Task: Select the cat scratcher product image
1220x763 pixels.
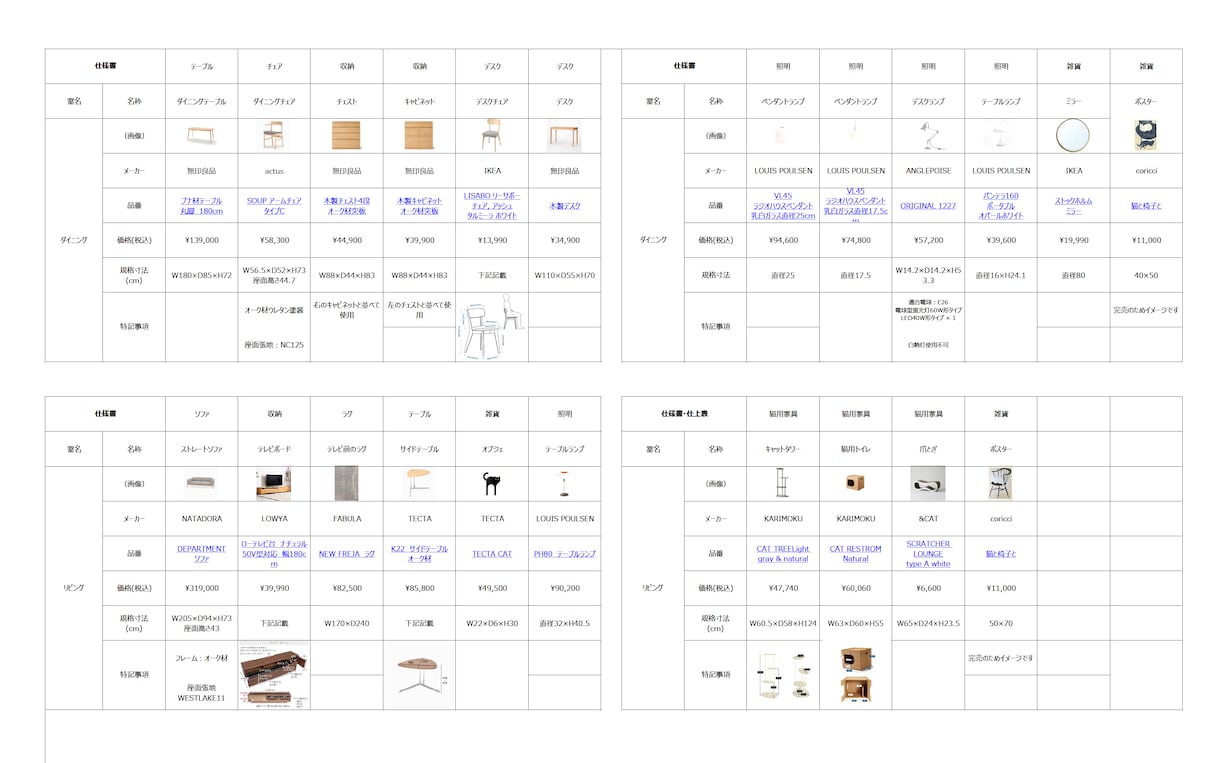Action: [928, 483]
